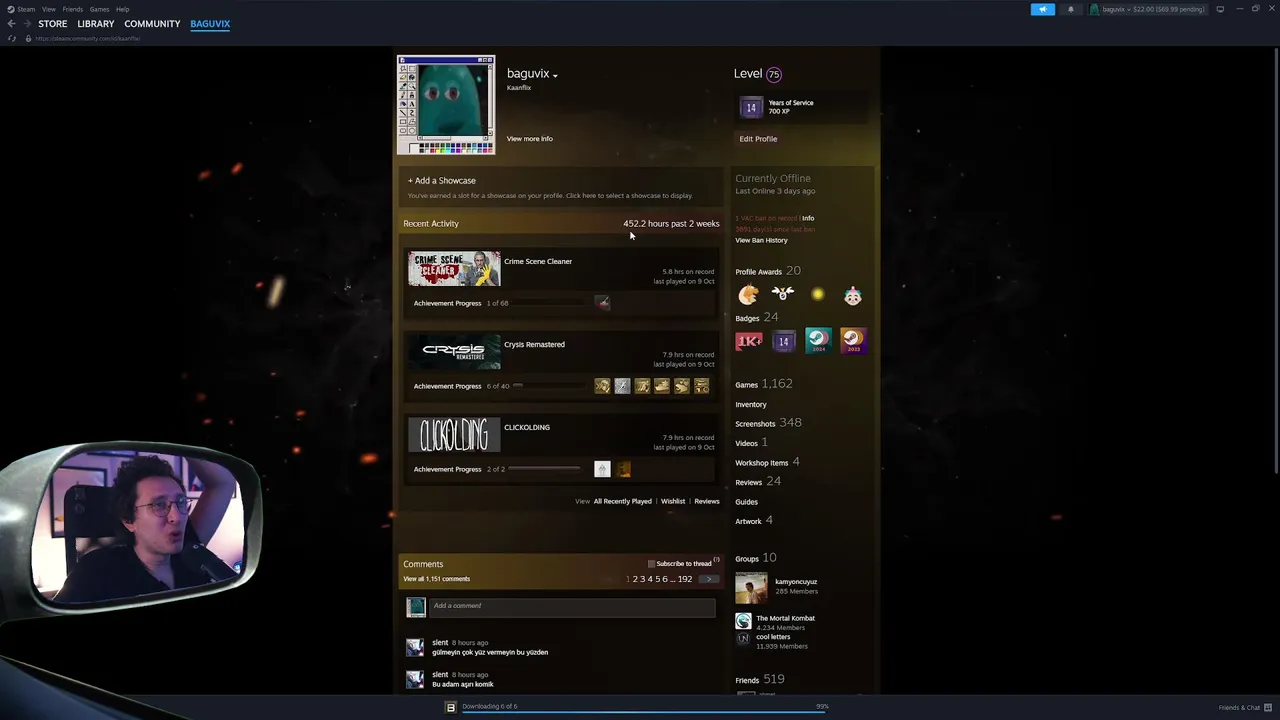Click the VAC ban Info link
1280x720 pixels.
tap(808, 218)
